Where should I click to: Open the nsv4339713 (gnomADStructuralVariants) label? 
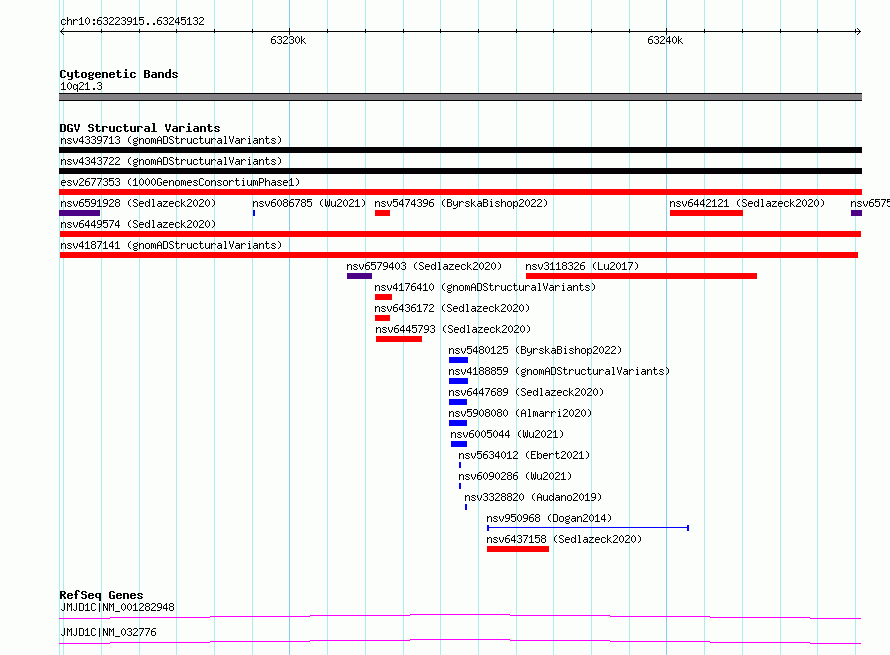(x=171, y=140)
